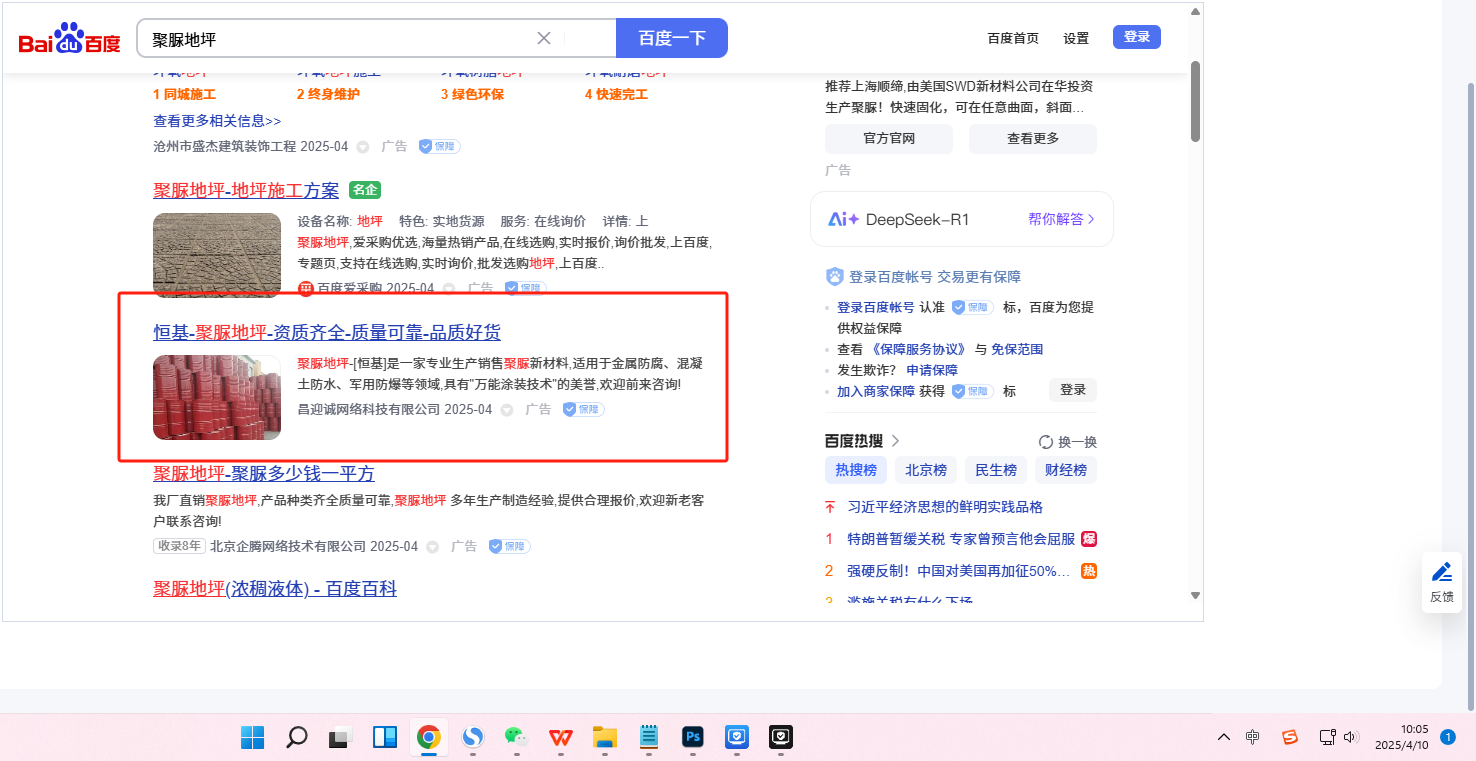Launch Photoshop from the taskbar

click(x=692, y=738)
